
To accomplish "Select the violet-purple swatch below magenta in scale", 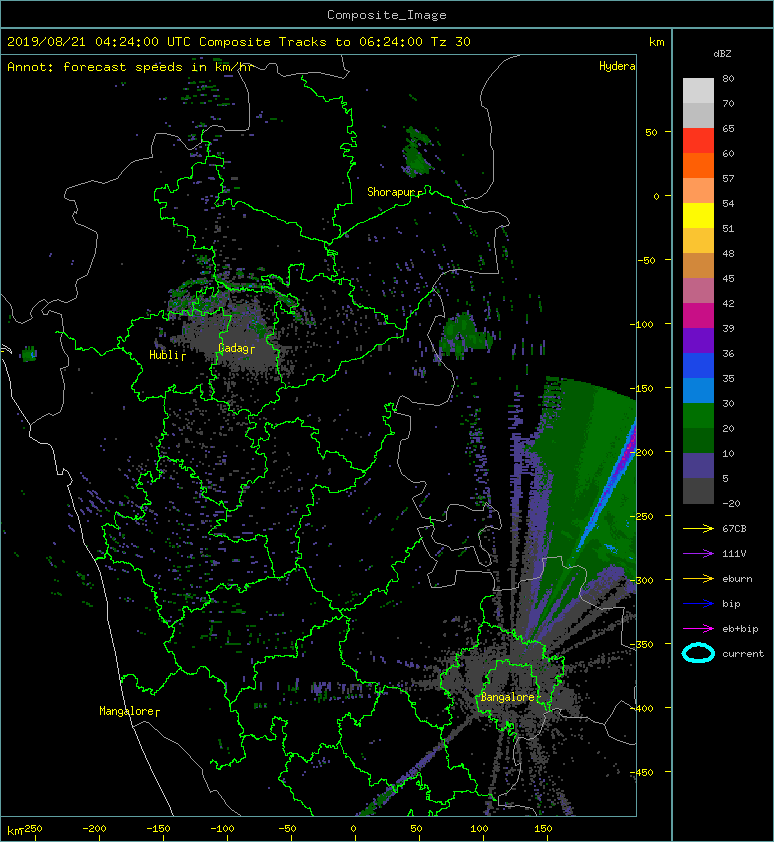I will [698, 340].
